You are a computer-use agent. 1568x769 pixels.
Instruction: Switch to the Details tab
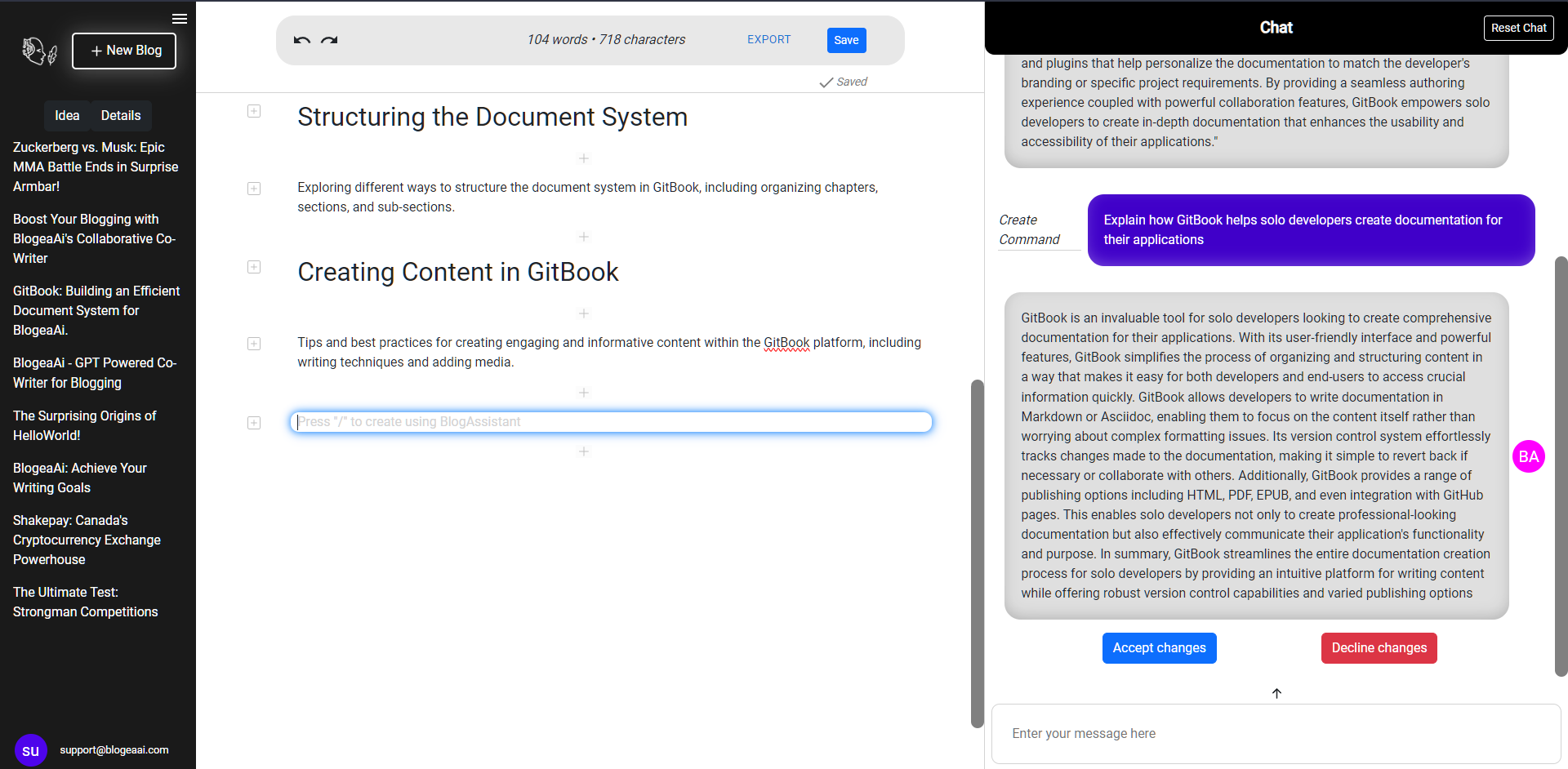(121, 116)
